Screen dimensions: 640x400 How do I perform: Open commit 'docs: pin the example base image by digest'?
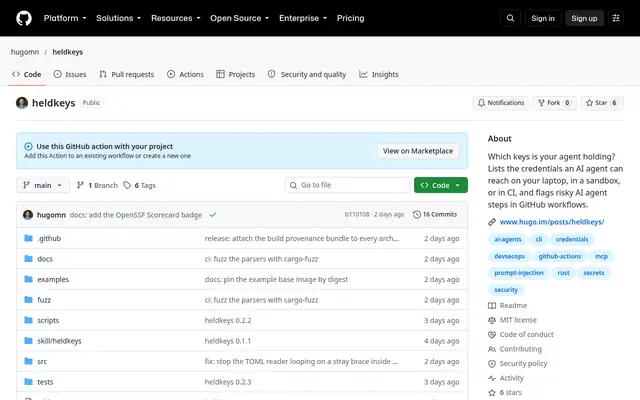tap(276, 280)
